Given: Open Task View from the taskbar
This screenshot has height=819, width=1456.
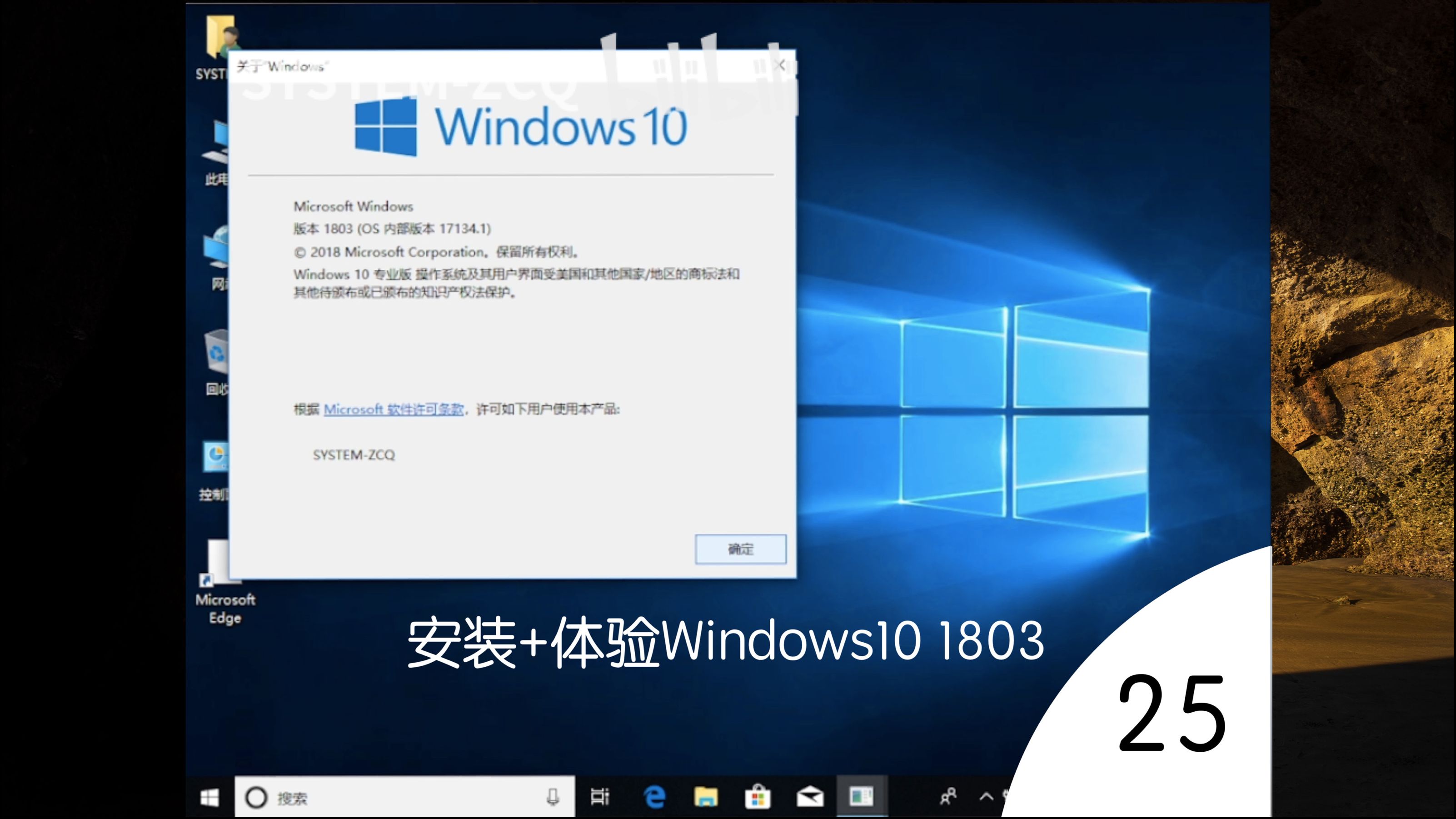Looking at the screenshot, I should point(600,797).
